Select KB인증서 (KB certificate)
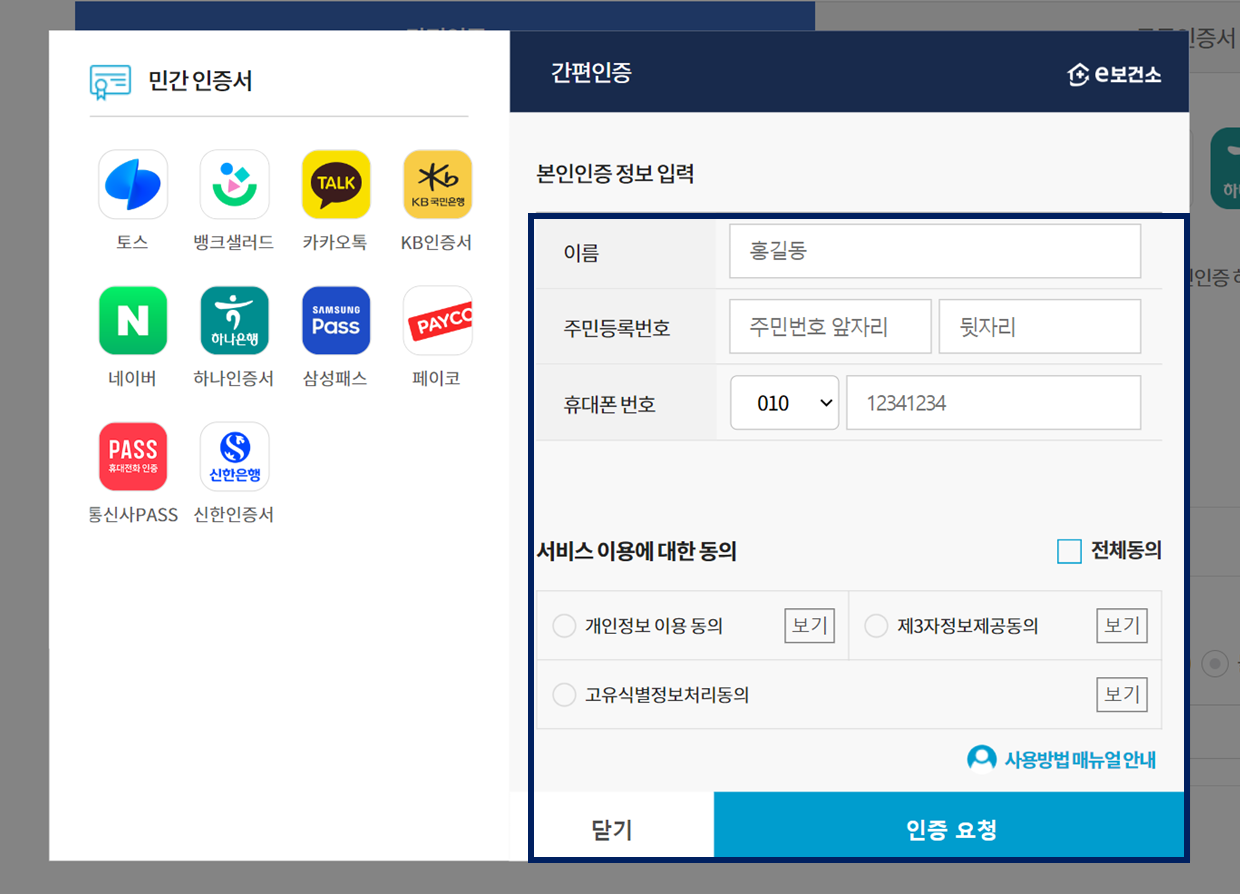Viewport: 1240px width, 894px height. click(436, 184)
